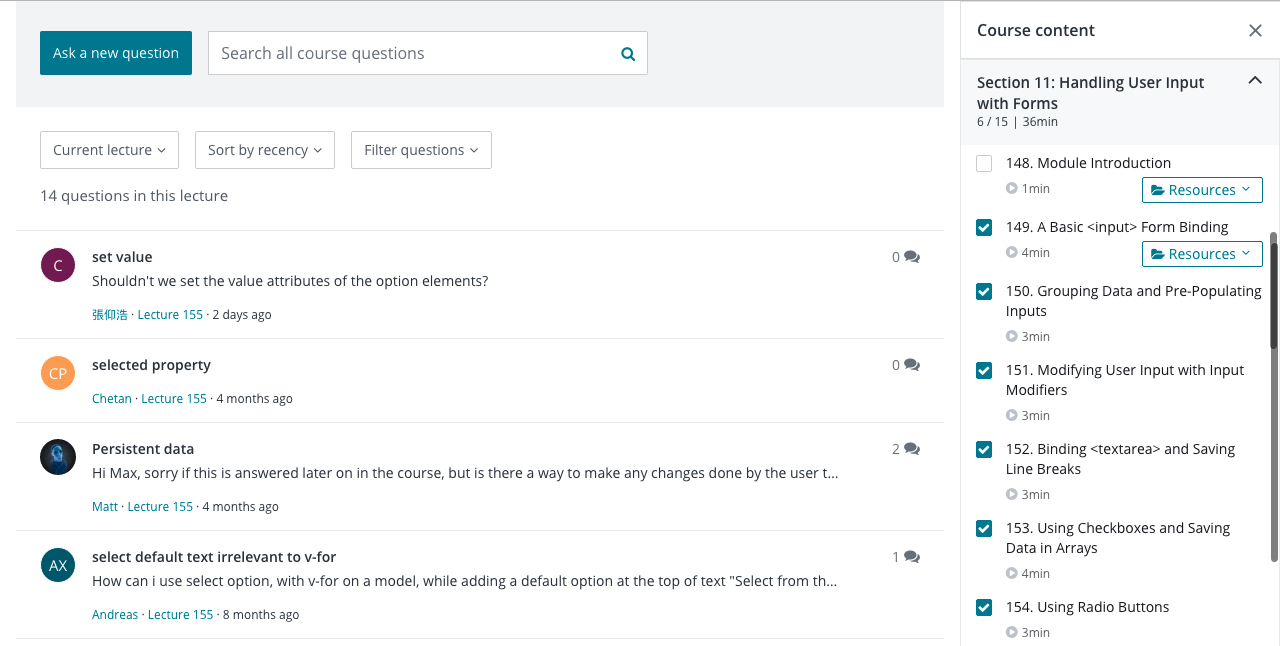Click author link 張仰浩

(x=110, y=314)
